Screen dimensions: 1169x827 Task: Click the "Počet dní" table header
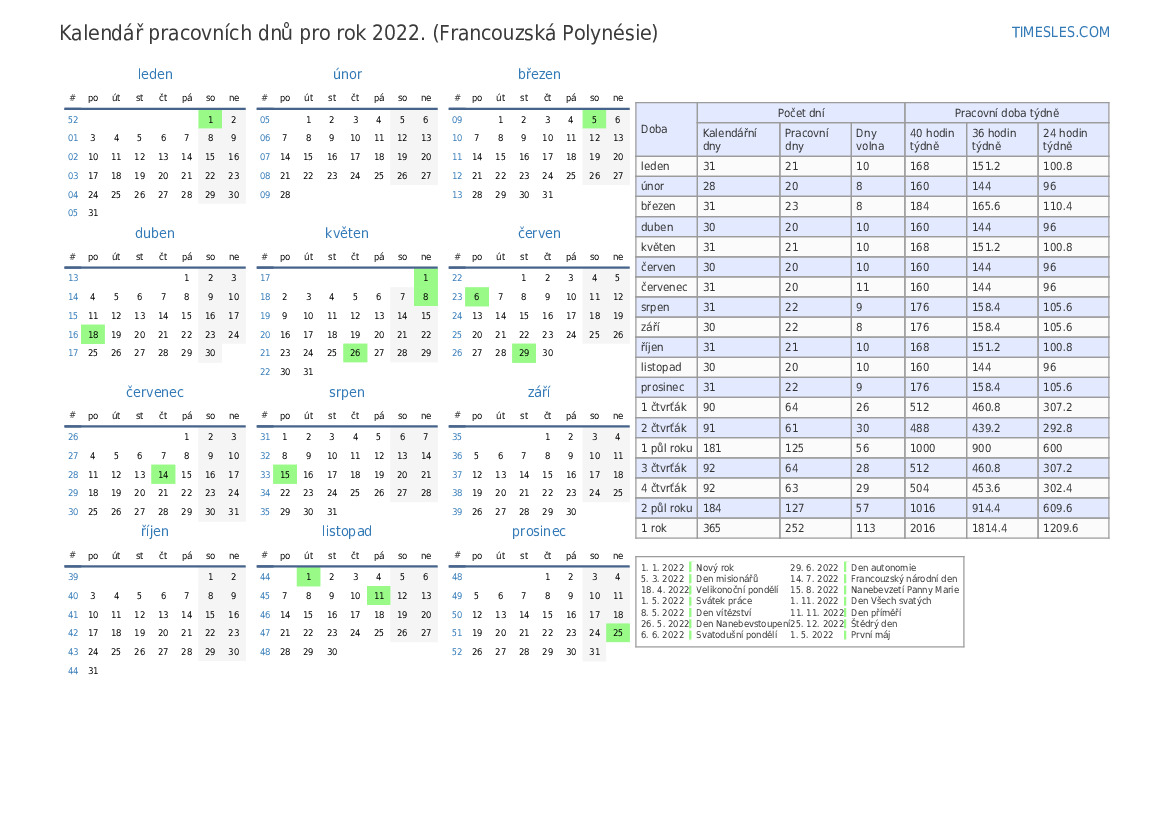(800, 113)
